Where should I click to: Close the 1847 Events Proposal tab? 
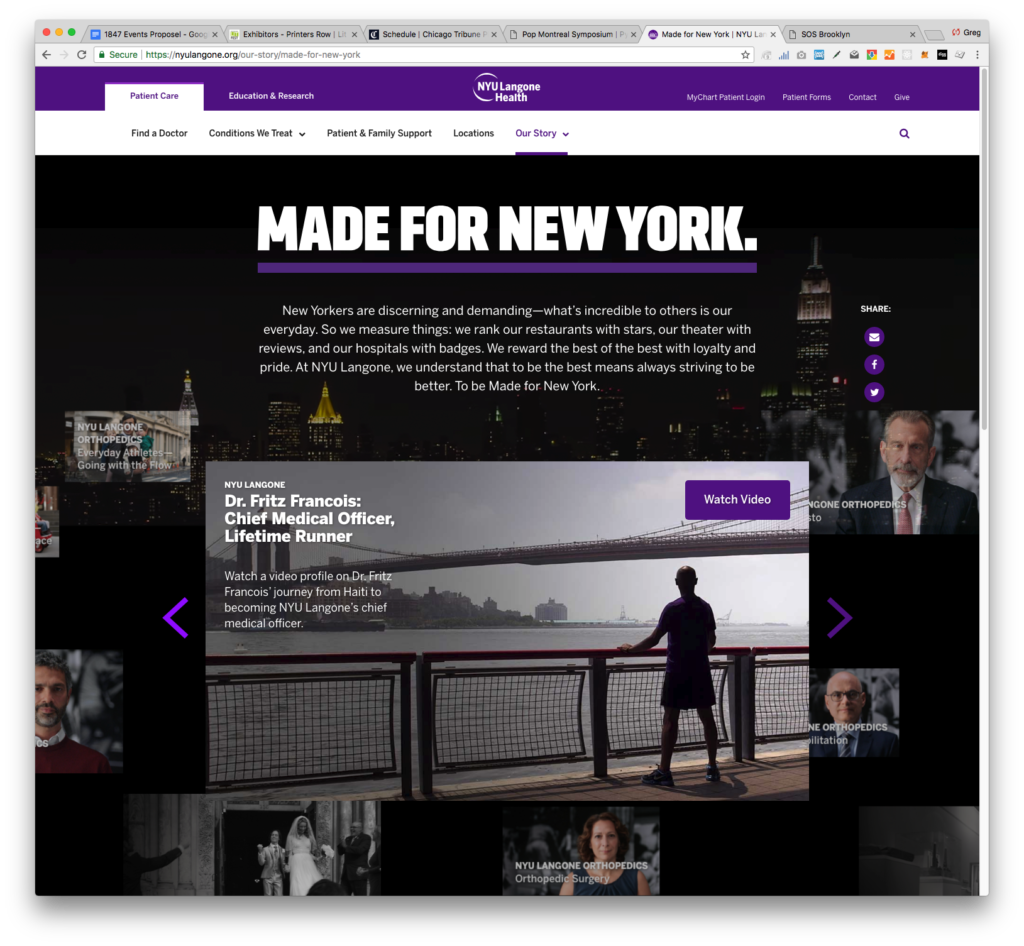[215, 35]
